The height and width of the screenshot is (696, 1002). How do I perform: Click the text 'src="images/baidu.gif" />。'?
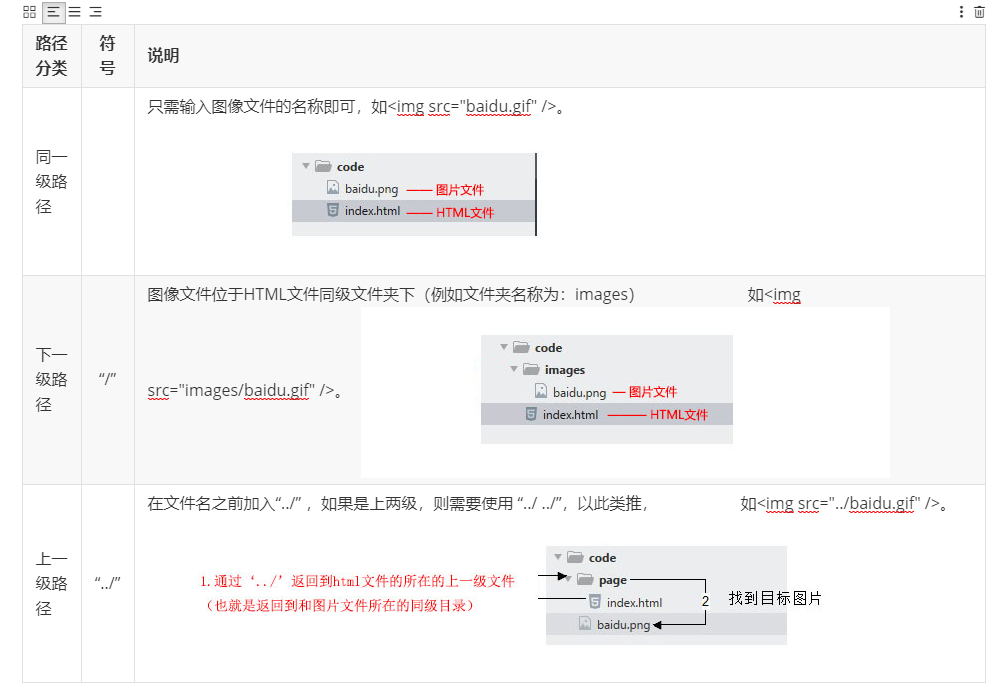(x=247, y=391)
